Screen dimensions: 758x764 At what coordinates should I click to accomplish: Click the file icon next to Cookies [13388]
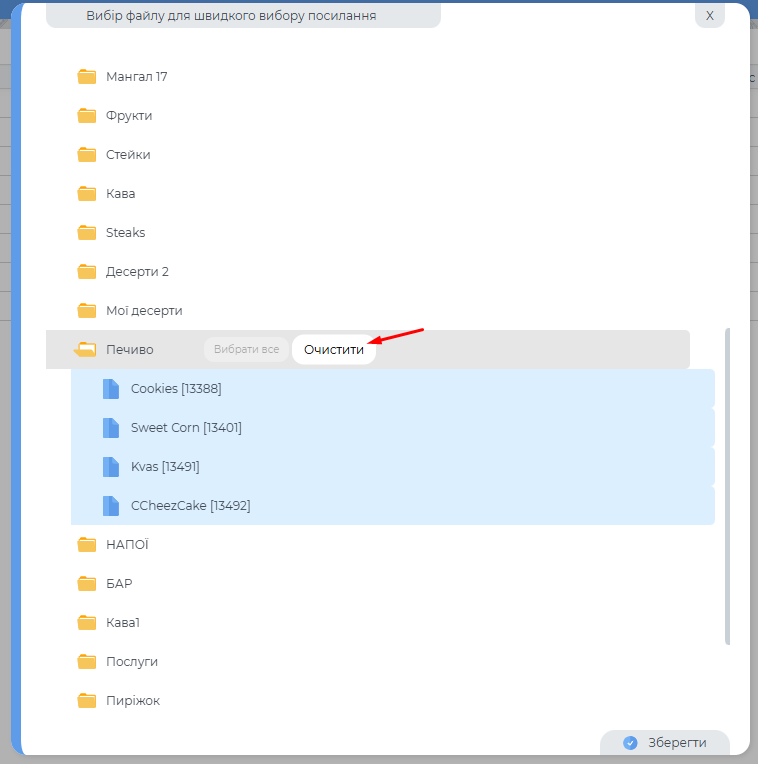(x=111, y=389)
